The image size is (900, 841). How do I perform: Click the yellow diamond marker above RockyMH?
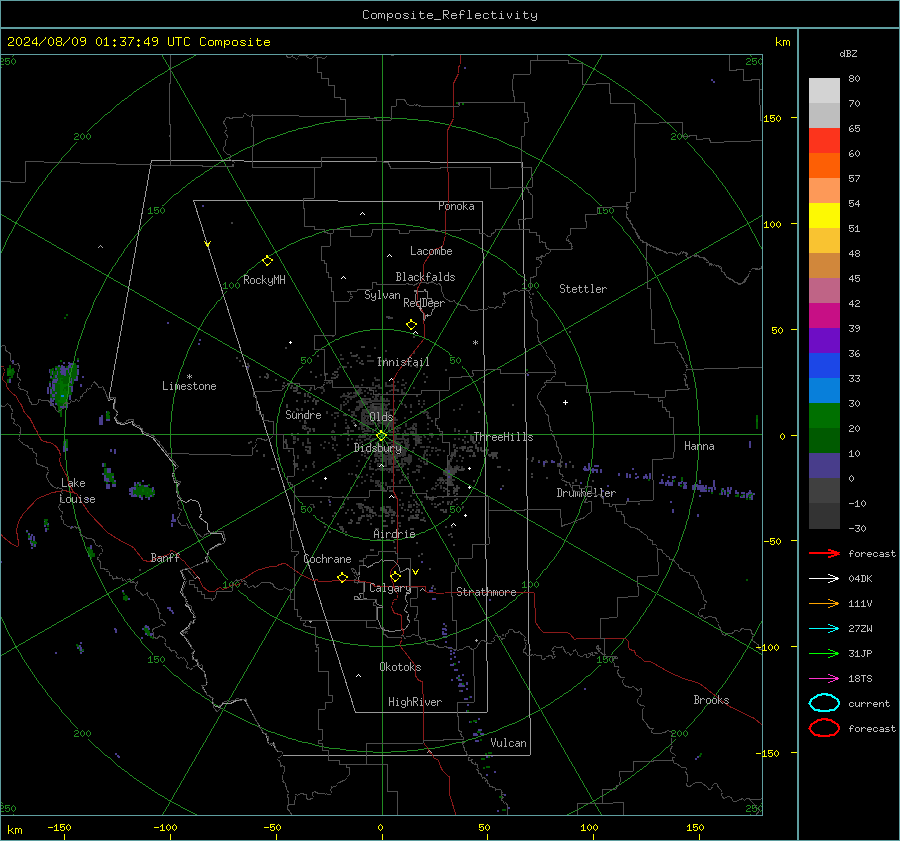[x=267, y=261]
